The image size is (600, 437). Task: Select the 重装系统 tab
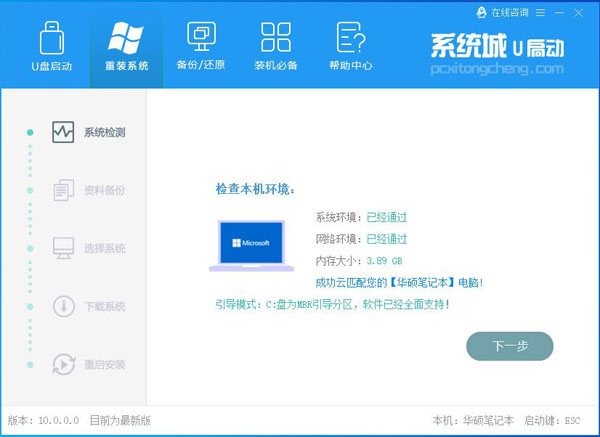[127, 46]
